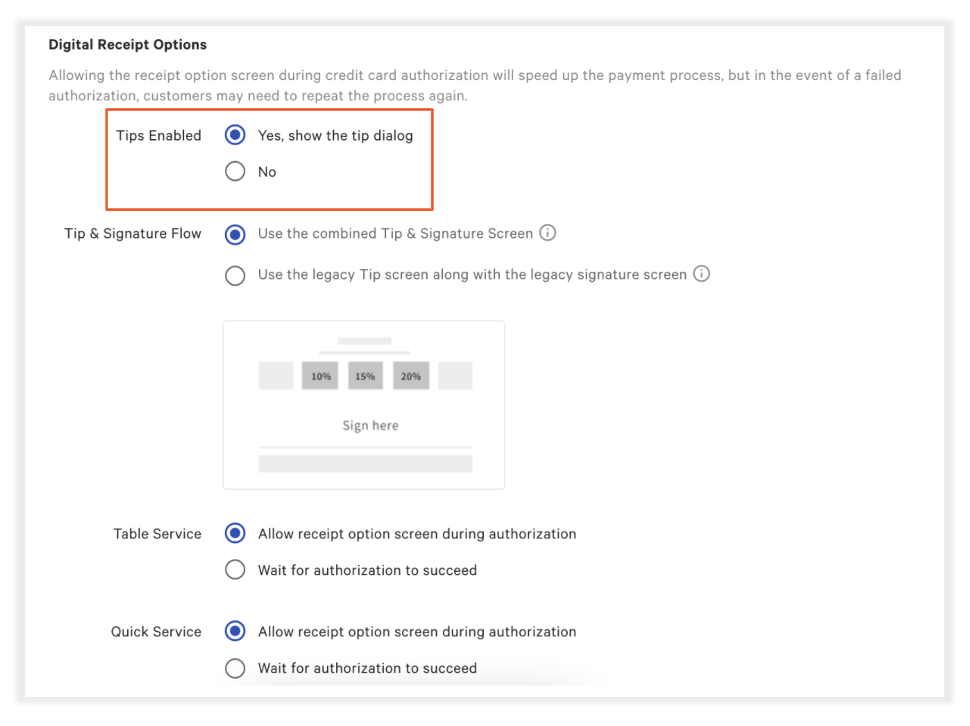This screenshot has width=970, height=726.
Task: Enable tips by choosing Yes, show the tip dialog
Action: [x=234, y=135]
